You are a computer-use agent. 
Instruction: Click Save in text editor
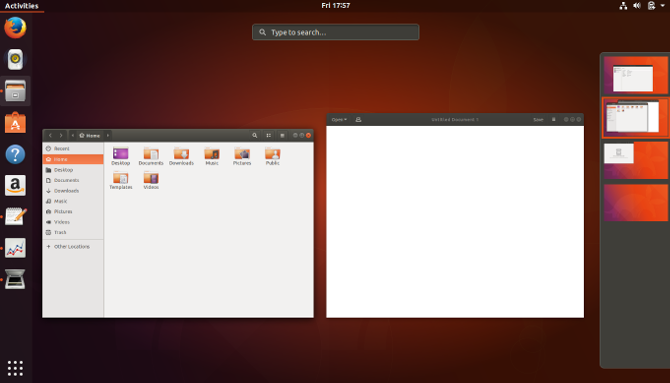[x=538, y=120]
